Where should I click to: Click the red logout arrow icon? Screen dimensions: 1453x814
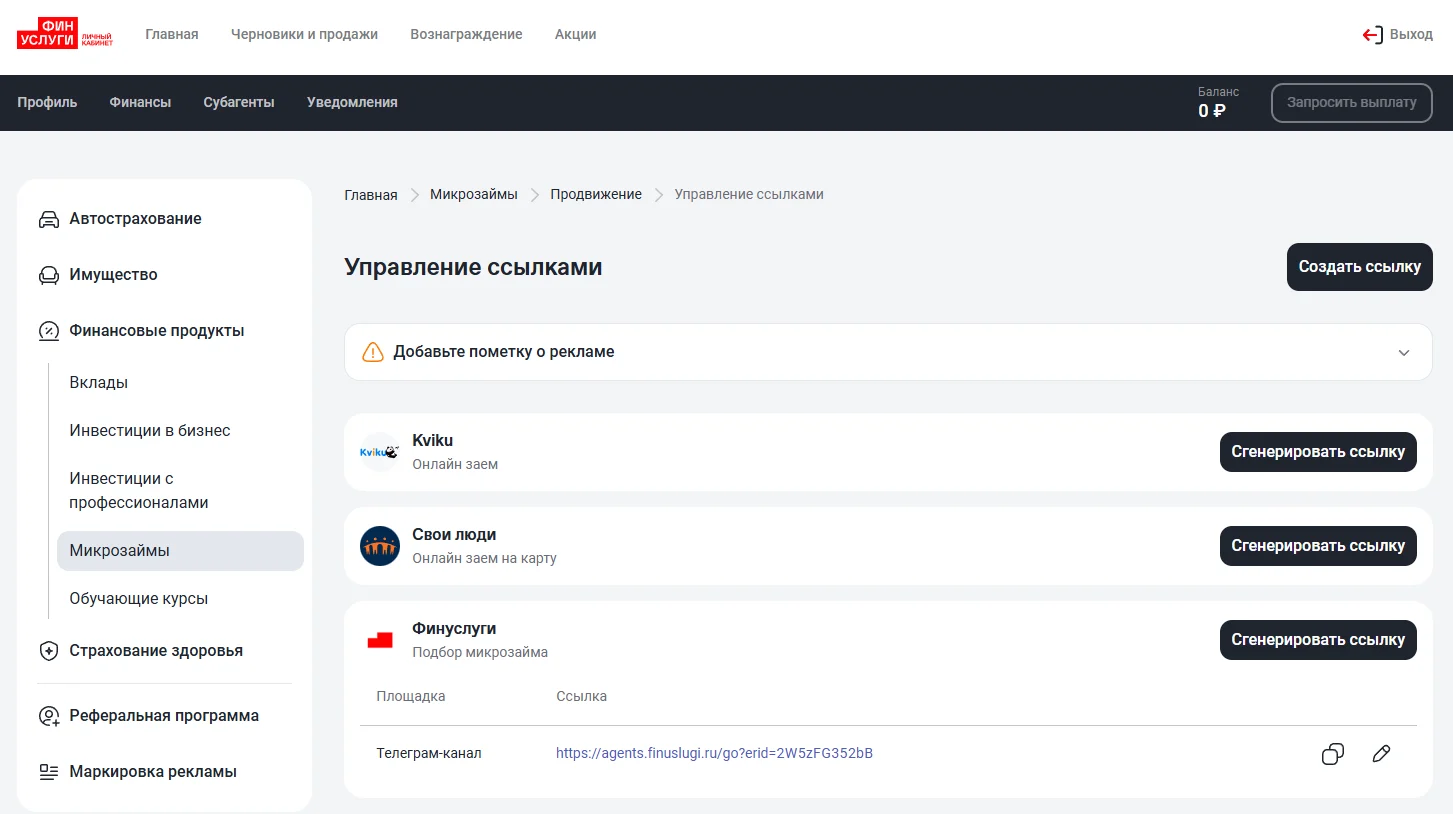point(1372,35)
